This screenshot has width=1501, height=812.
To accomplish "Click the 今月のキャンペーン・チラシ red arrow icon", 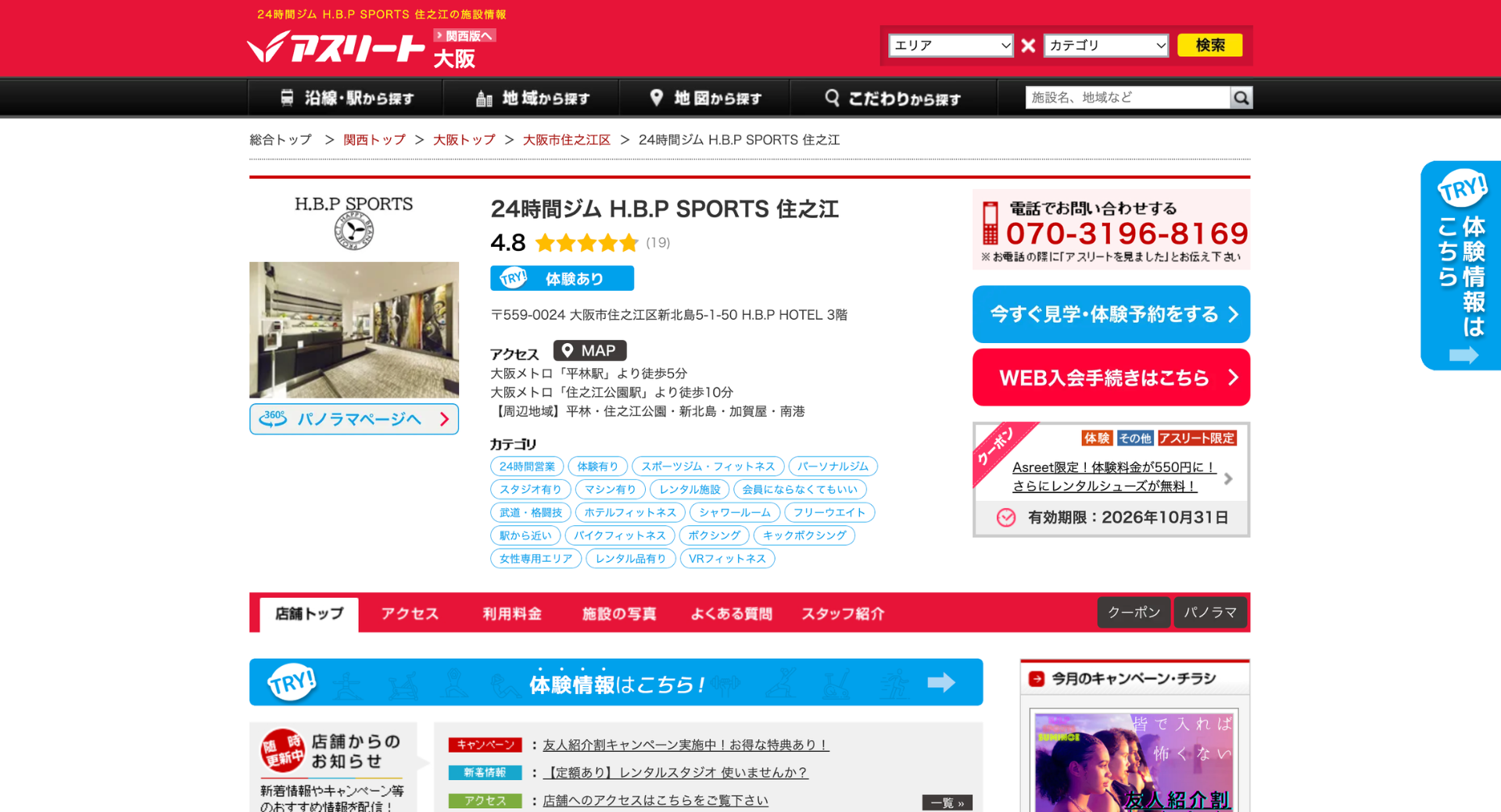I will [x=1037, y=679].
